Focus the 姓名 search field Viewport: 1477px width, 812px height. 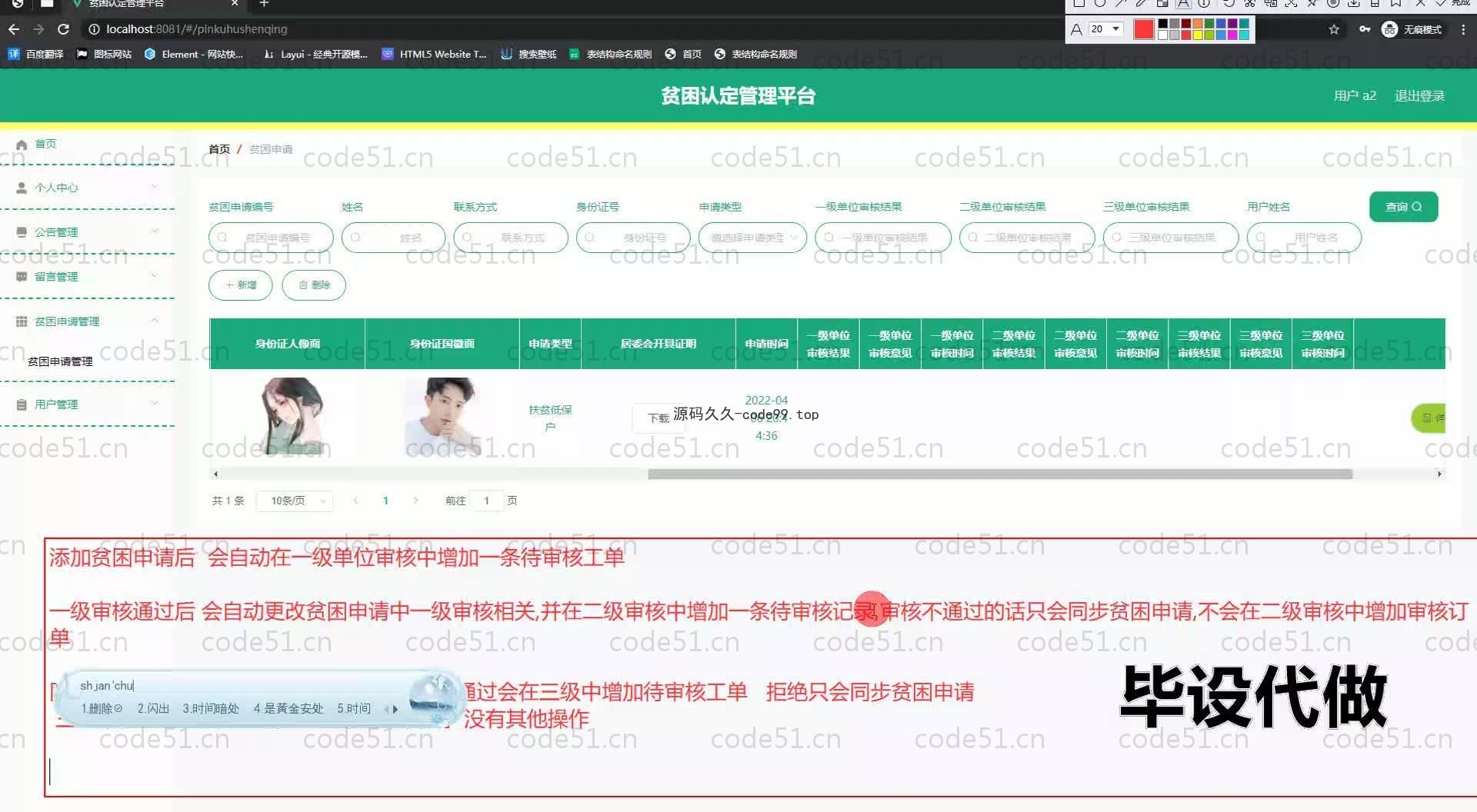pyautogui.click(x=393, y=238)
